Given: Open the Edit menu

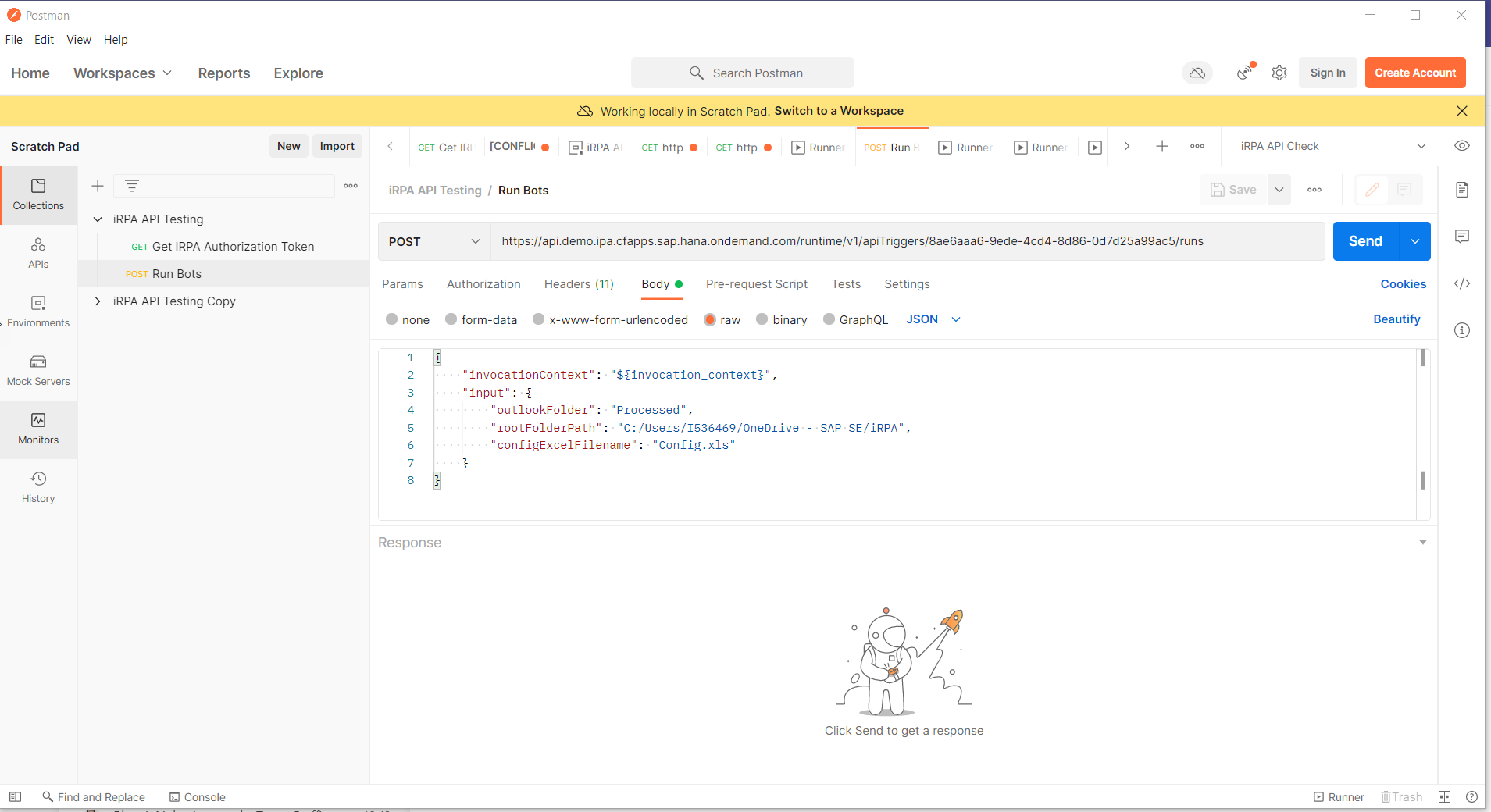Looking at the screenshot, I should tap(44, 40).
